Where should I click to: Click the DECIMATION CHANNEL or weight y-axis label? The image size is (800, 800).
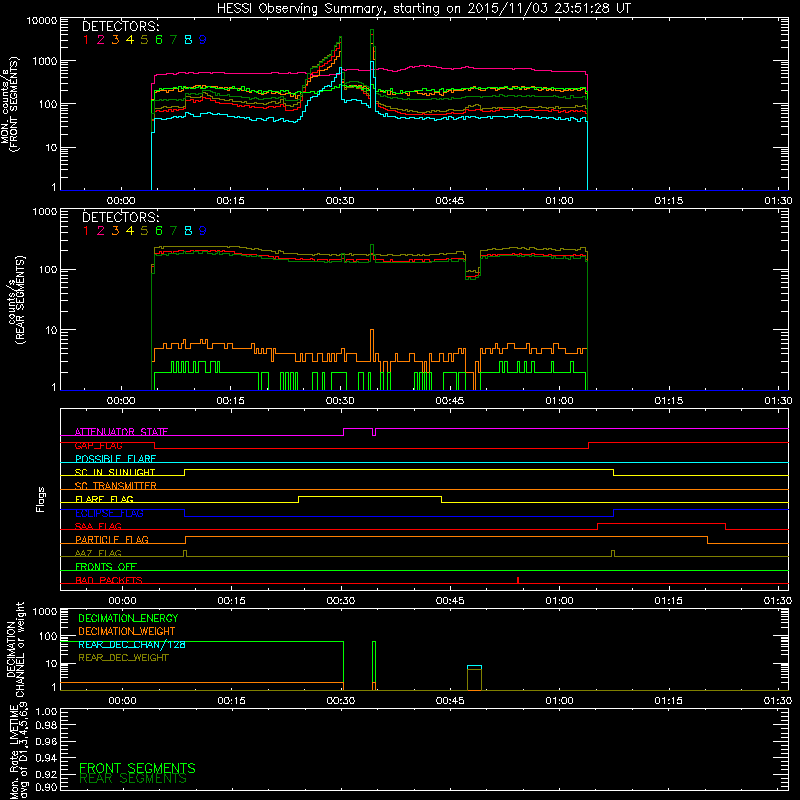click(x=15, y=649)
